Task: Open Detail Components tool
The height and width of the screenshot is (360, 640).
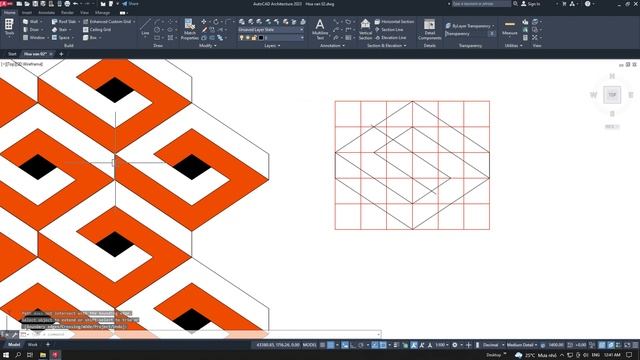Action: pyautogui.click(x=429, y=29)
